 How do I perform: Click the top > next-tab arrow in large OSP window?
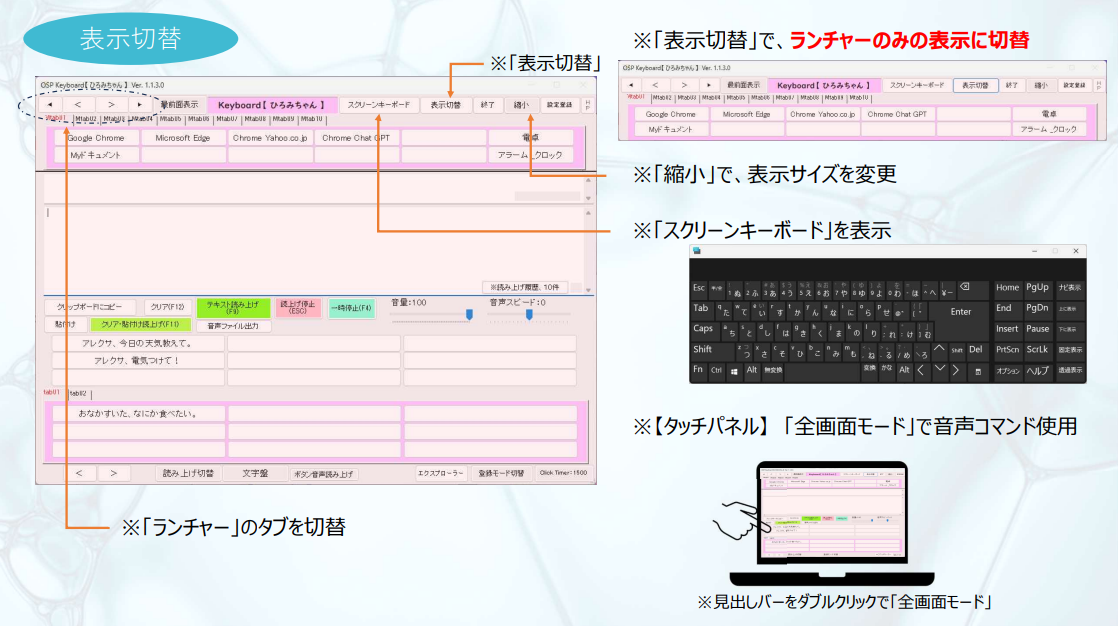[111, 105]
